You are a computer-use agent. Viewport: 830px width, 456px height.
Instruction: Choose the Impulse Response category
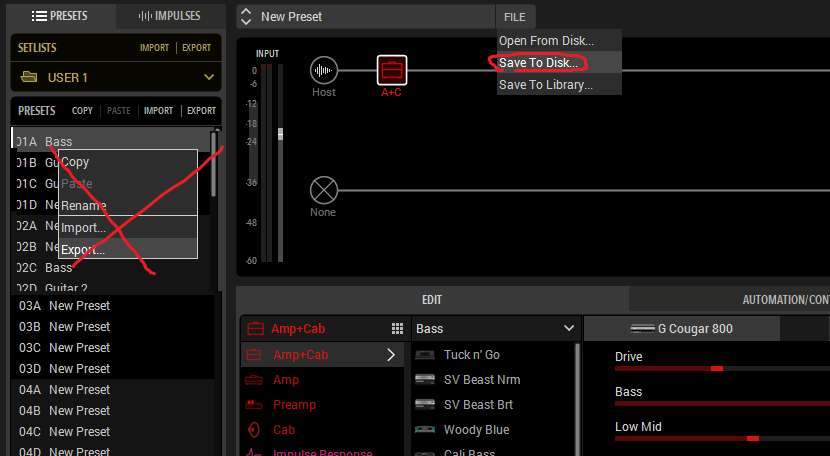[x=321, y=452]
